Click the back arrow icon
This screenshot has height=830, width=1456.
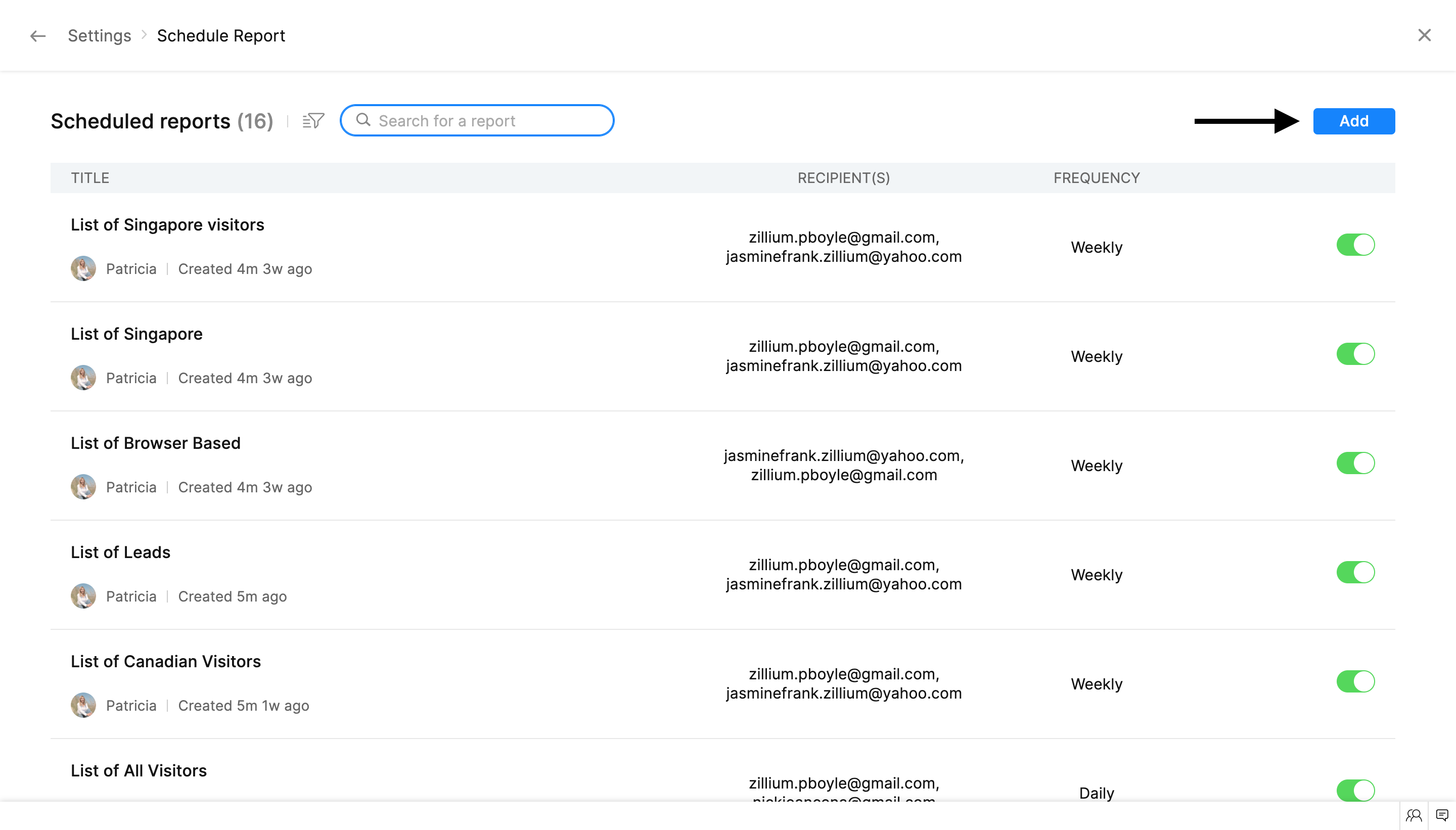(37, 36)
